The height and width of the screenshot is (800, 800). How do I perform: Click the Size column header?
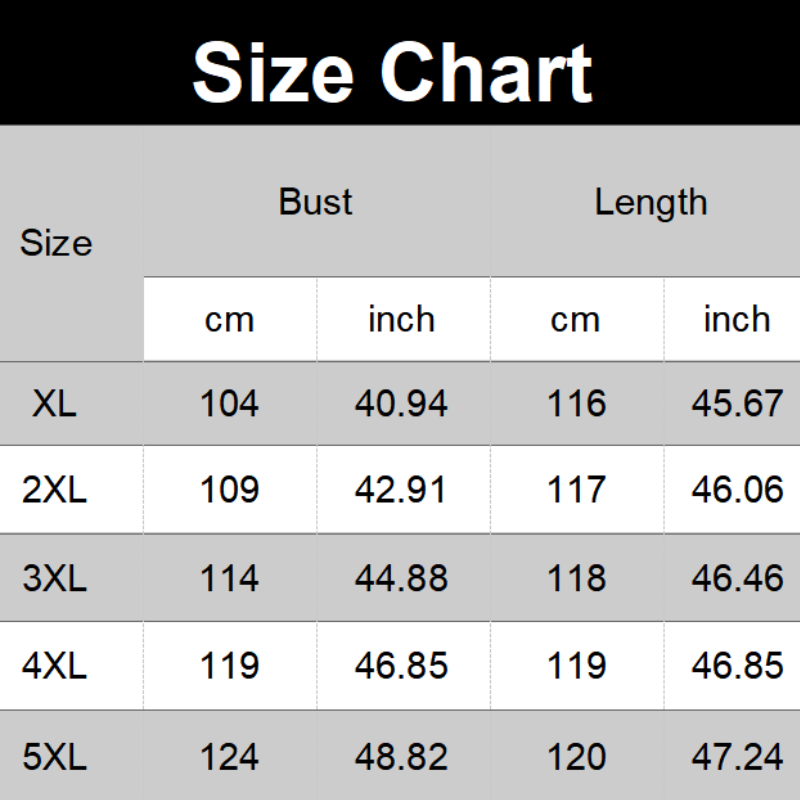tap(56, 243)
